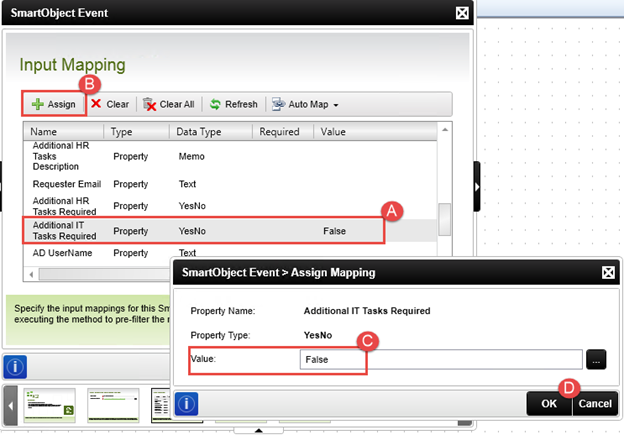Screen dimensions: 624x435
Task: Click the Assign button in toolbar
Action: (x=54, y=104)
